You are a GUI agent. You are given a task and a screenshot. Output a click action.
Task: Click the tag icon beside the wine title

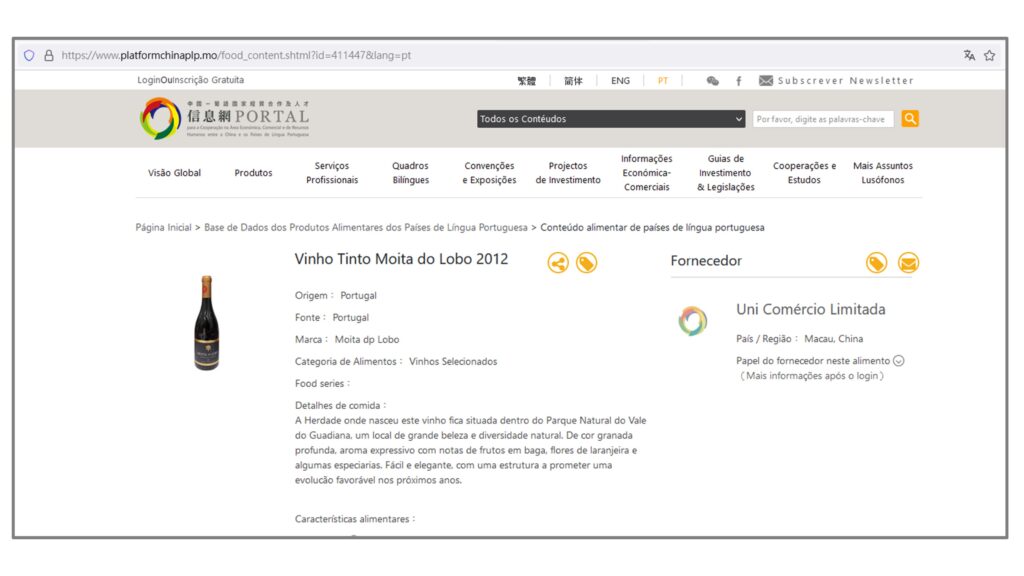[x=587, y=263]
